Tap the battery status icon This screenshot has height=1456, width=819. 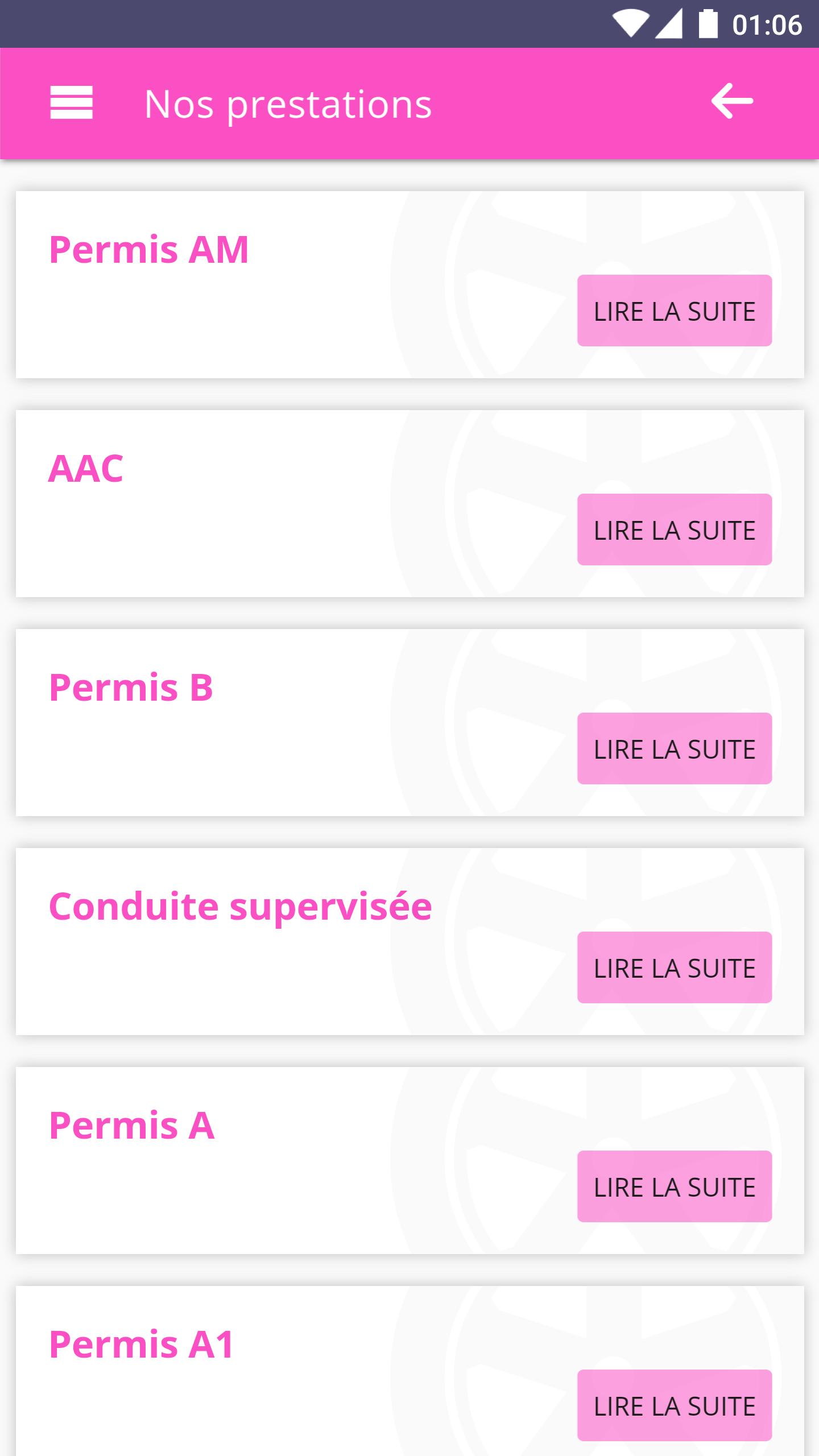pos(708,24)
